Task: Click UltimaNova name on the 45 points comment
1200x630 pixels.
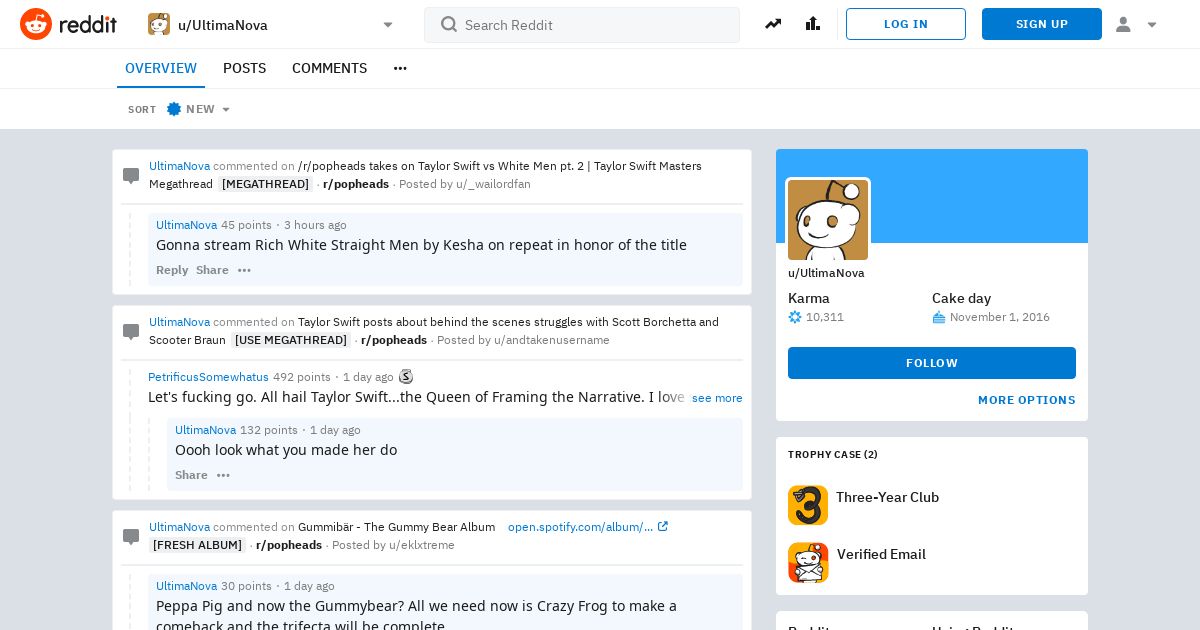Action: click(186, 225)
